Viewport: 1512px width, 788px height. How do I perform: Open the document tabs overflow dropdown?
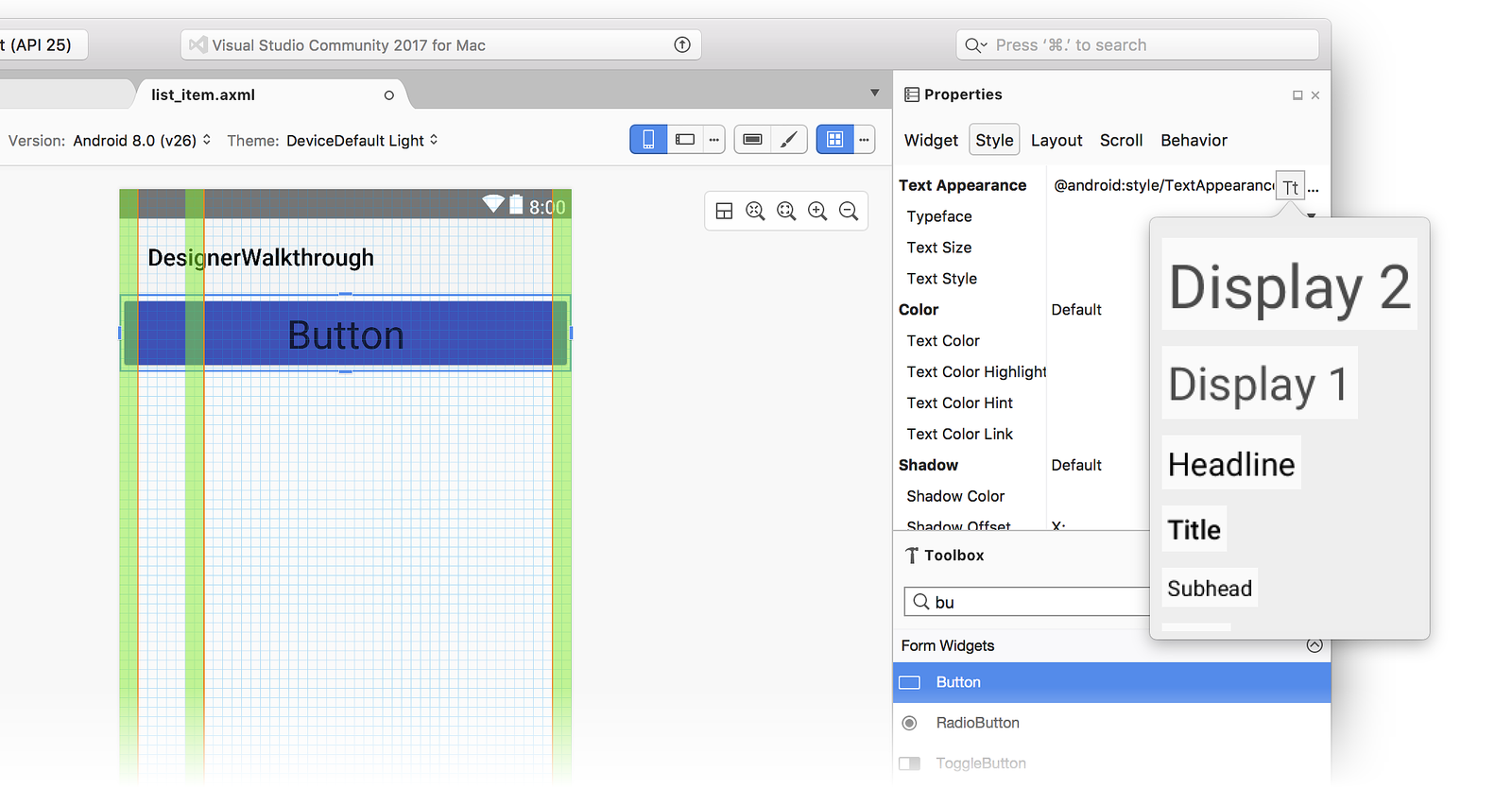tap(874, 93)
